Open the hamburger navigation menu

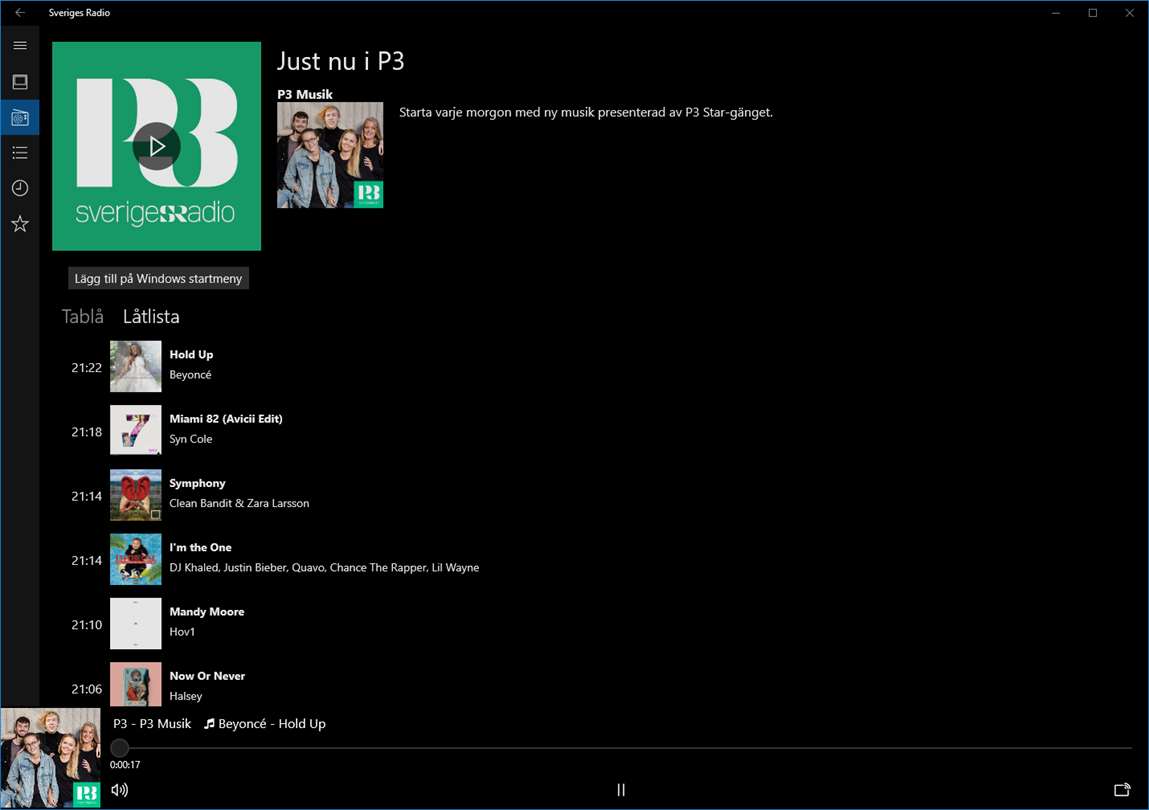click(20, 45)
